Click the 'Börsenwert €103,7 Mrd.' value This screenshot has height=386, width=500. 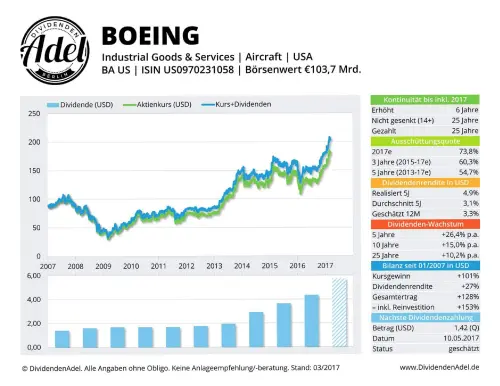303,70
